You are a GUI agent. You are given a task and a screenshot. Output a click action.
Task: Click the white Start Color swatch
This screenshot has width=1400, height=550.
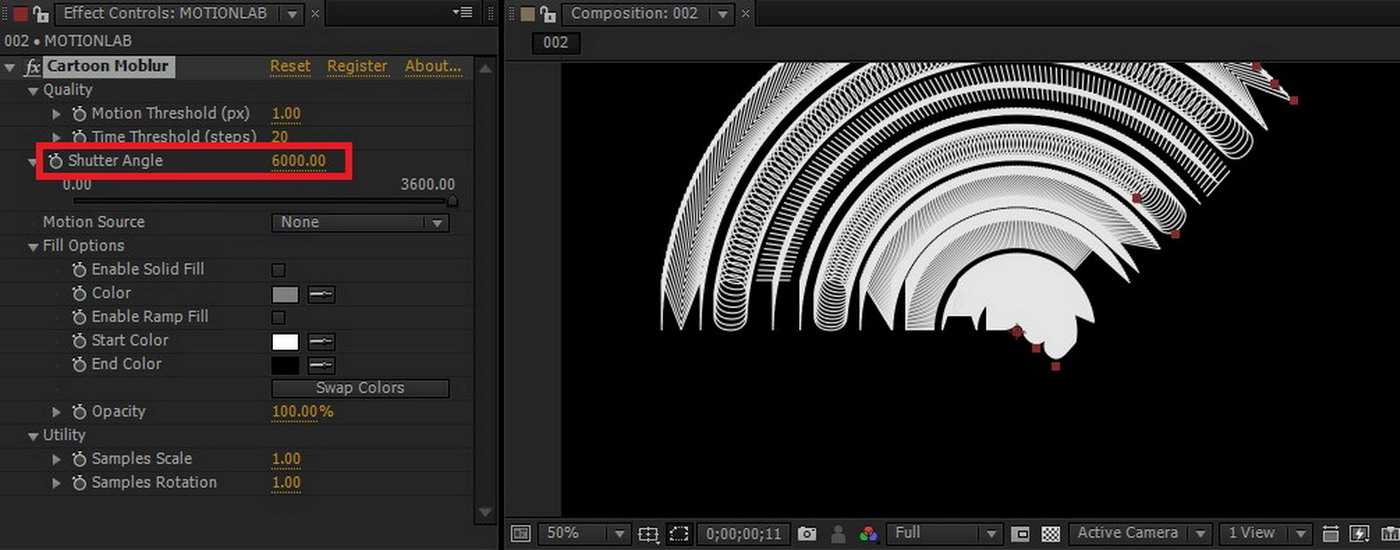click(x=285, y=341)
